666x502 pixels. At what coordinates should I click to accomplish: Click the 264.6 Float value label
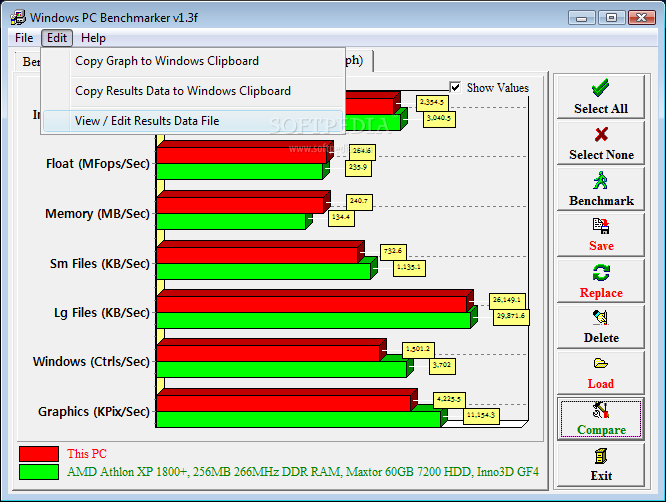[362, 151]
